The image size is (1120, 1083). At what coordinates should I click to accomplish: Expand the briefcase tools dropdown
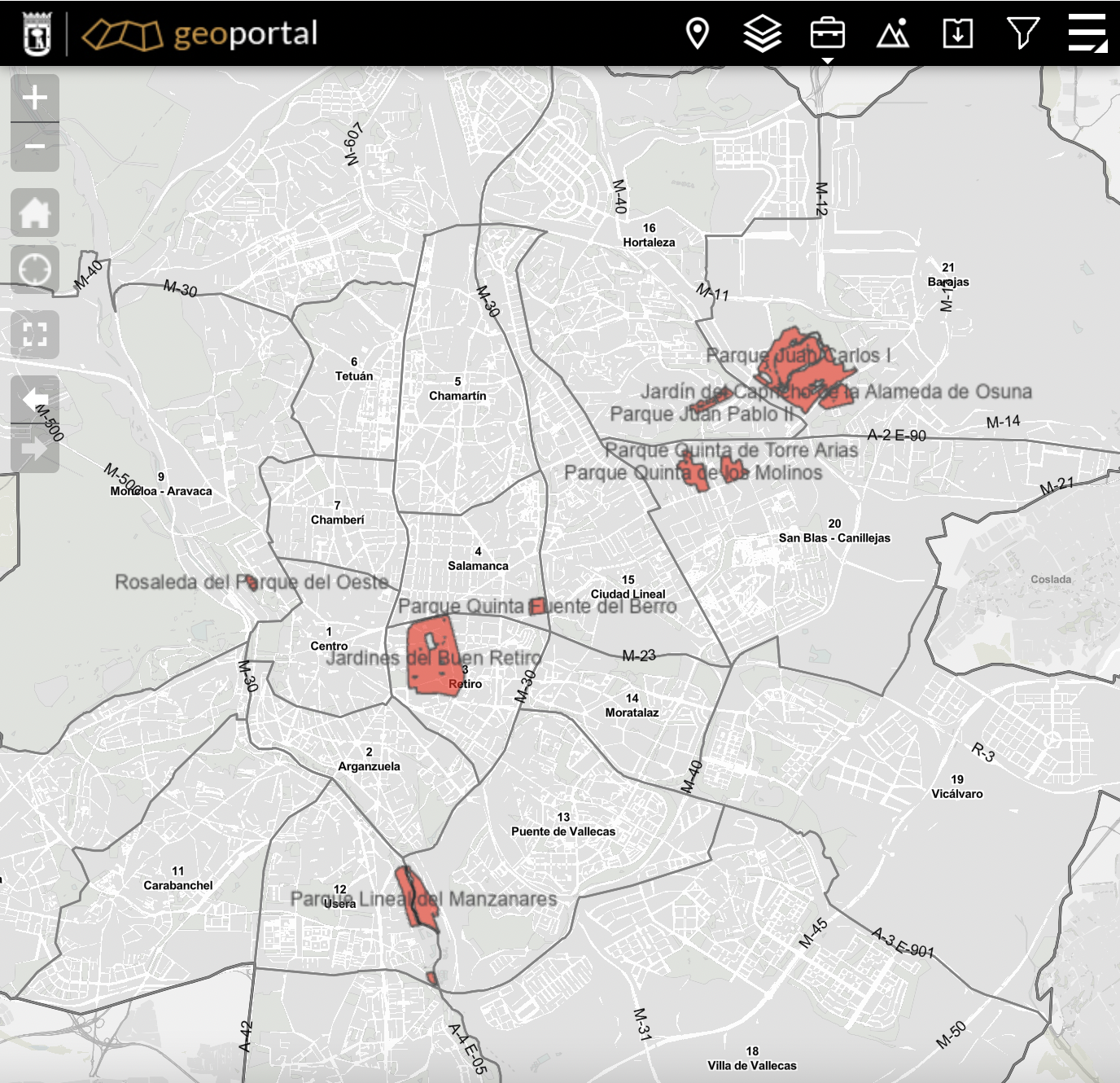tap(828, 34)
